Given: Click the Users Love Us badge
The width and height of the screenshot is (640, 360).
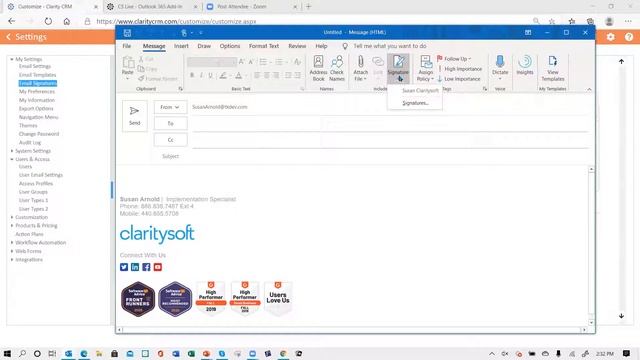Looking at the screenshot, I should pos(278,298).
